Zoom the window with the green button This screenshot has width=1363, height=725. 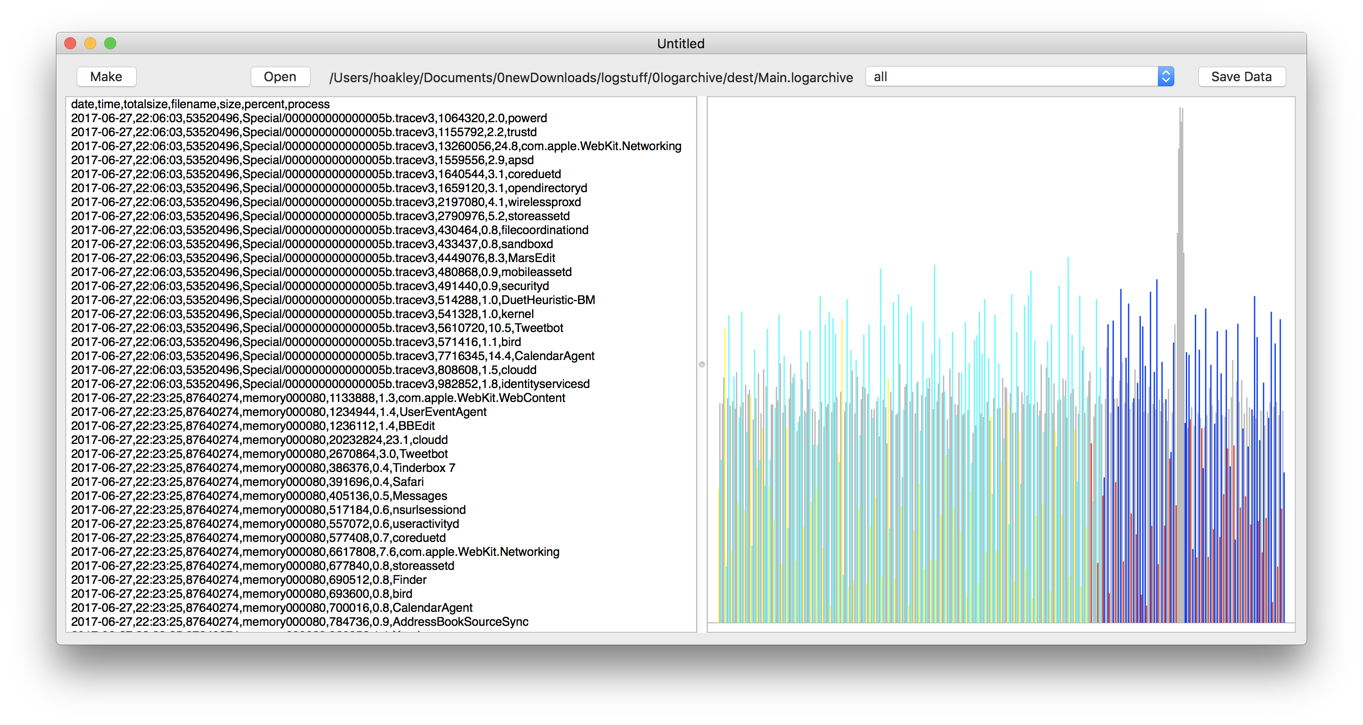click(110, 43)
